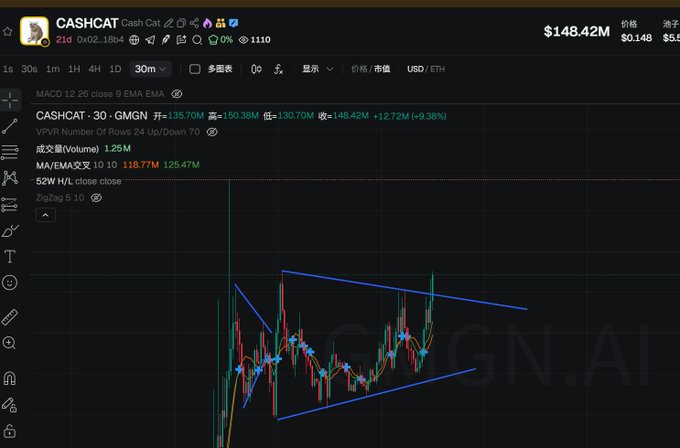Show the hidden VPVR indicator

point(212,132)
